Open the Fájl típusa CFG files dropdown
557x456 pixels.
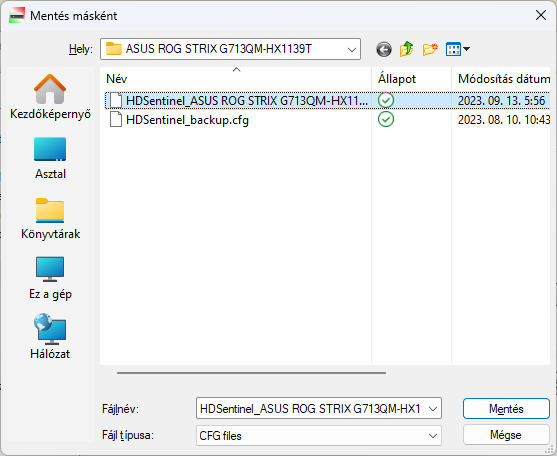pyautogui.click(x=319, y=436)
